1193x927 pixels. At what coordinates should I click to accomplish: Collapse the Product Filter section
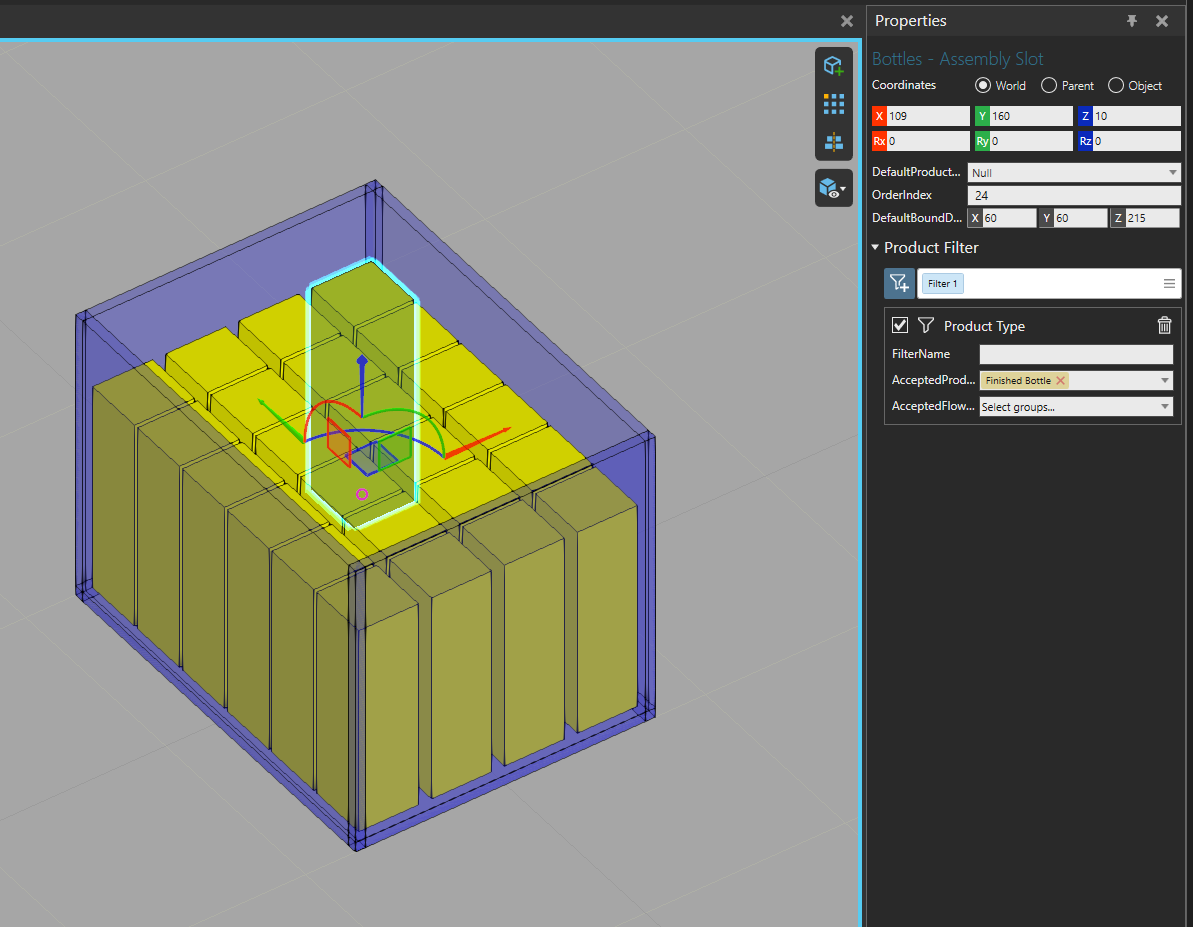click(876, 248)
